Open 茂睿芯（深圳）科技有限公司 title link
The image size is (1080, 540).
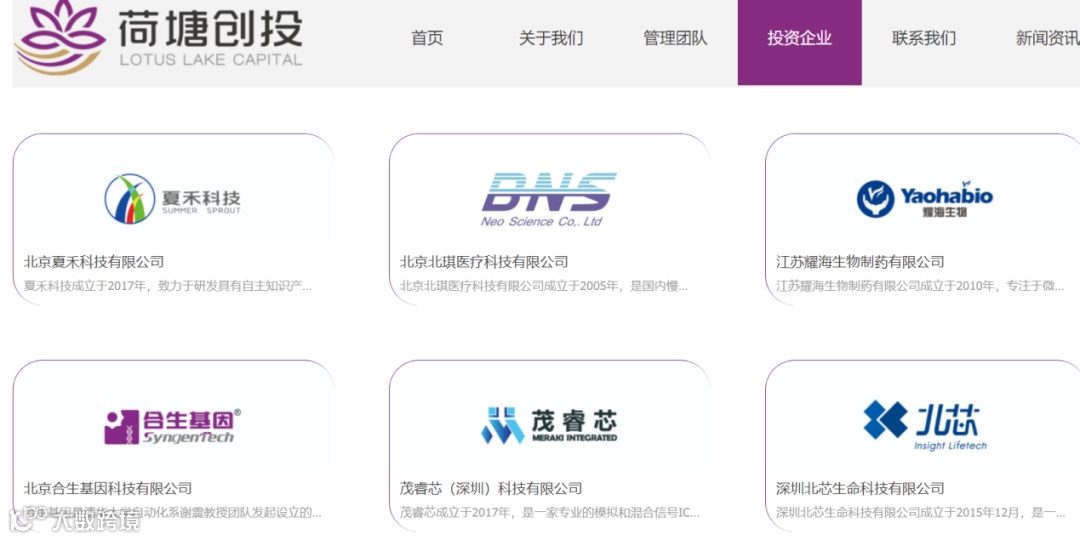pyautogui.click(x=491, y=489)
